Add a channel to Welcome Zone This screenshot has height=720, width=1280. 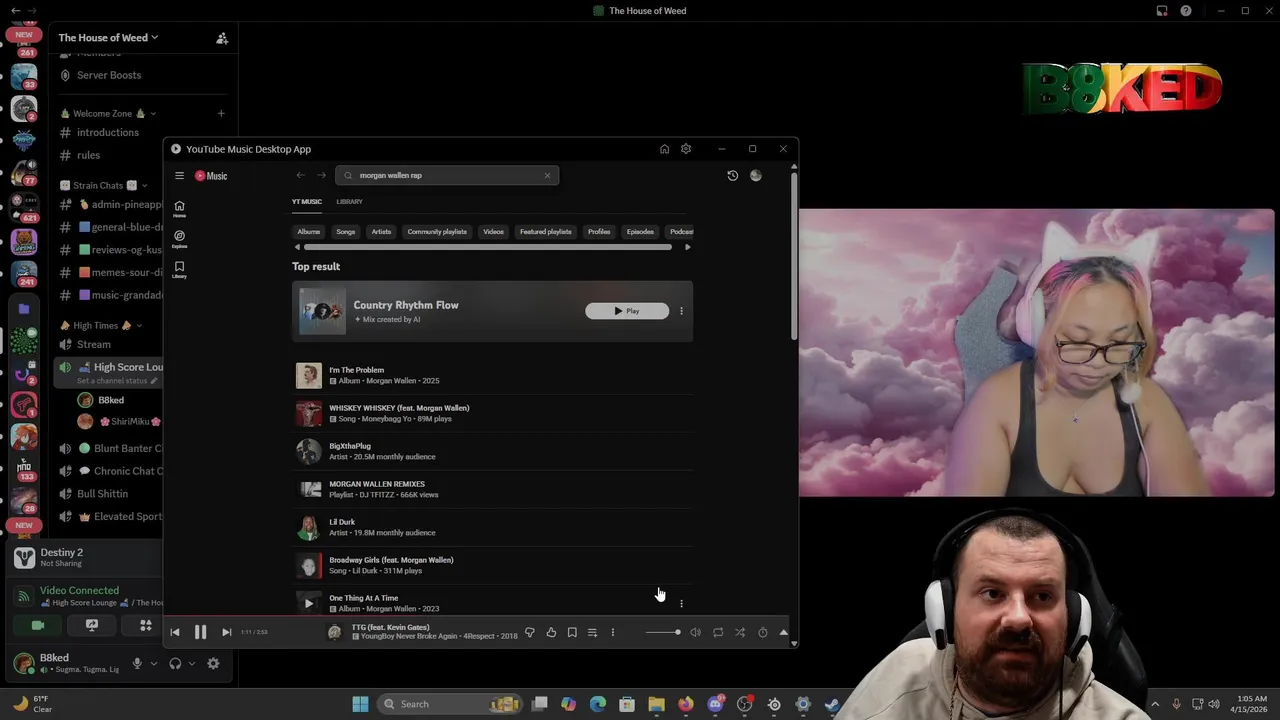[221, 113]
